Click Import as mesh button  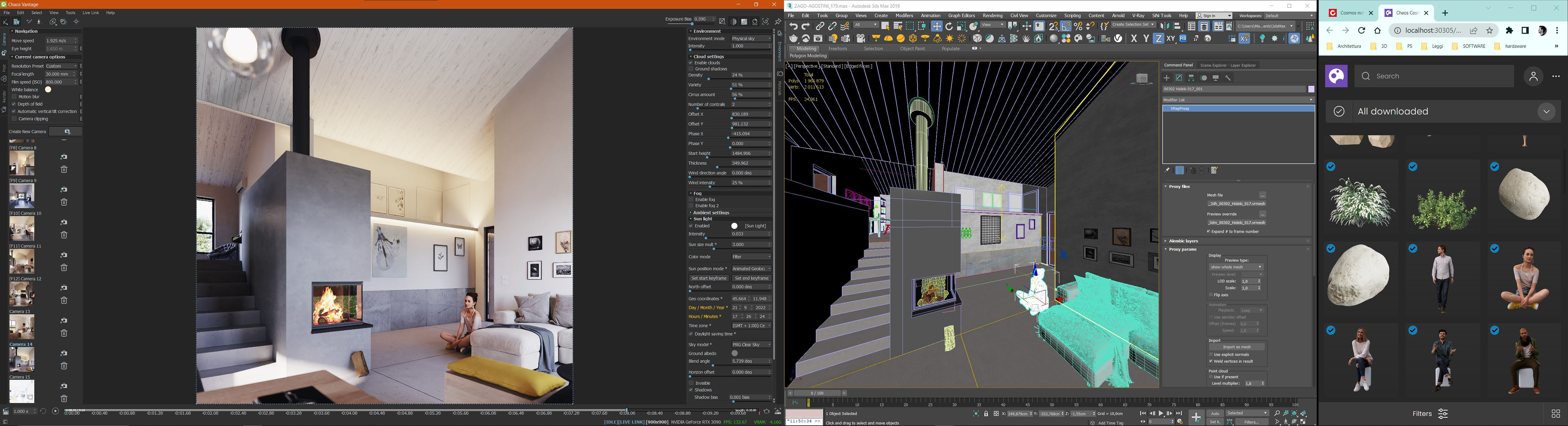[x=1237, y=347]
